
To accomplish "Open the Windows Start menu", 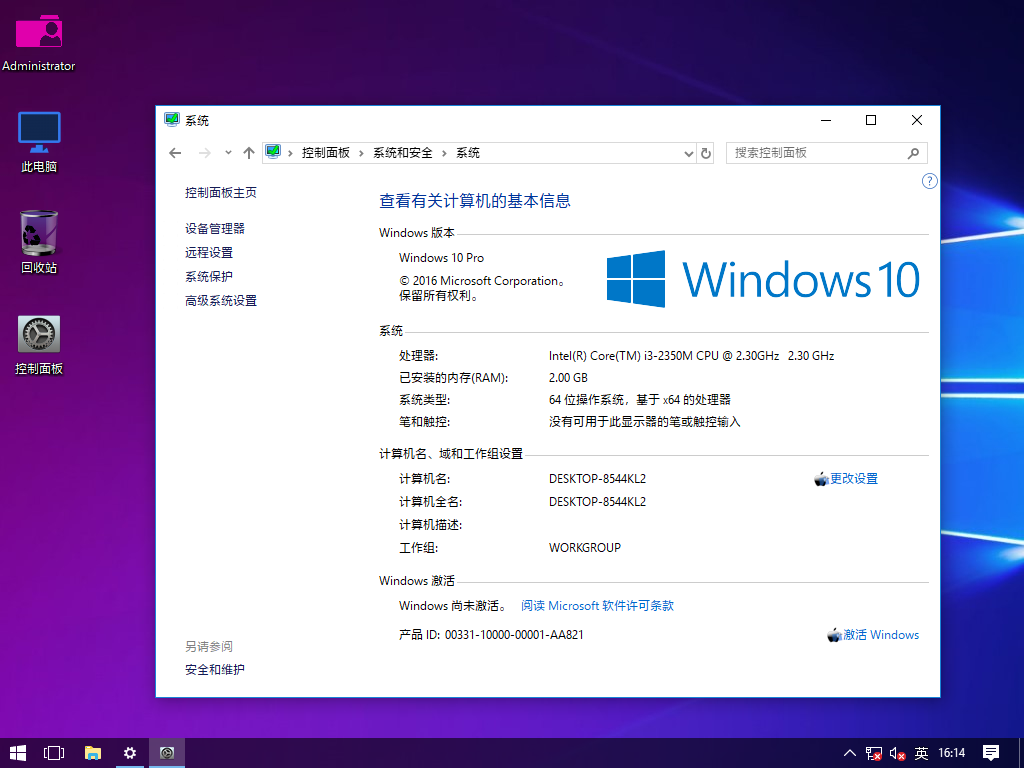I will [18, 753].
